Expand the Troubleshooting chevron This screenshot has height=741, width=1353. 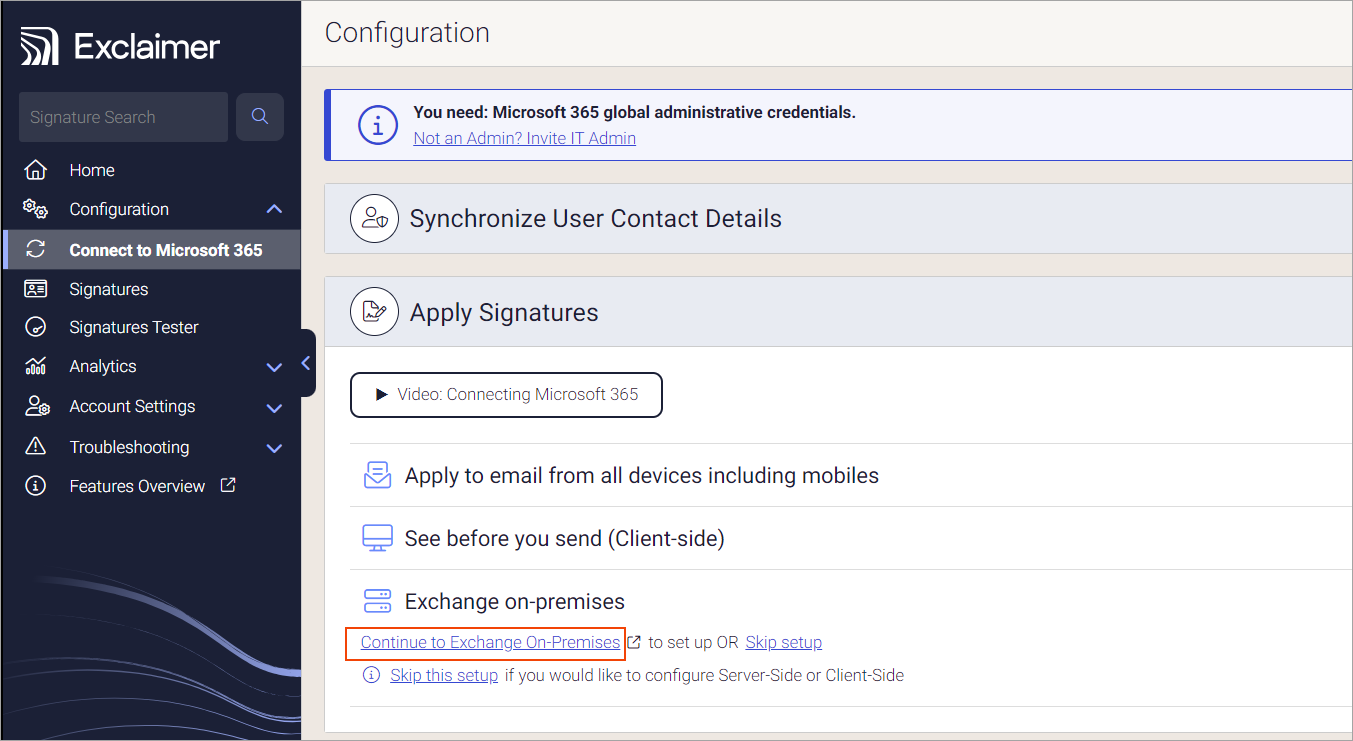coord(274,448)
